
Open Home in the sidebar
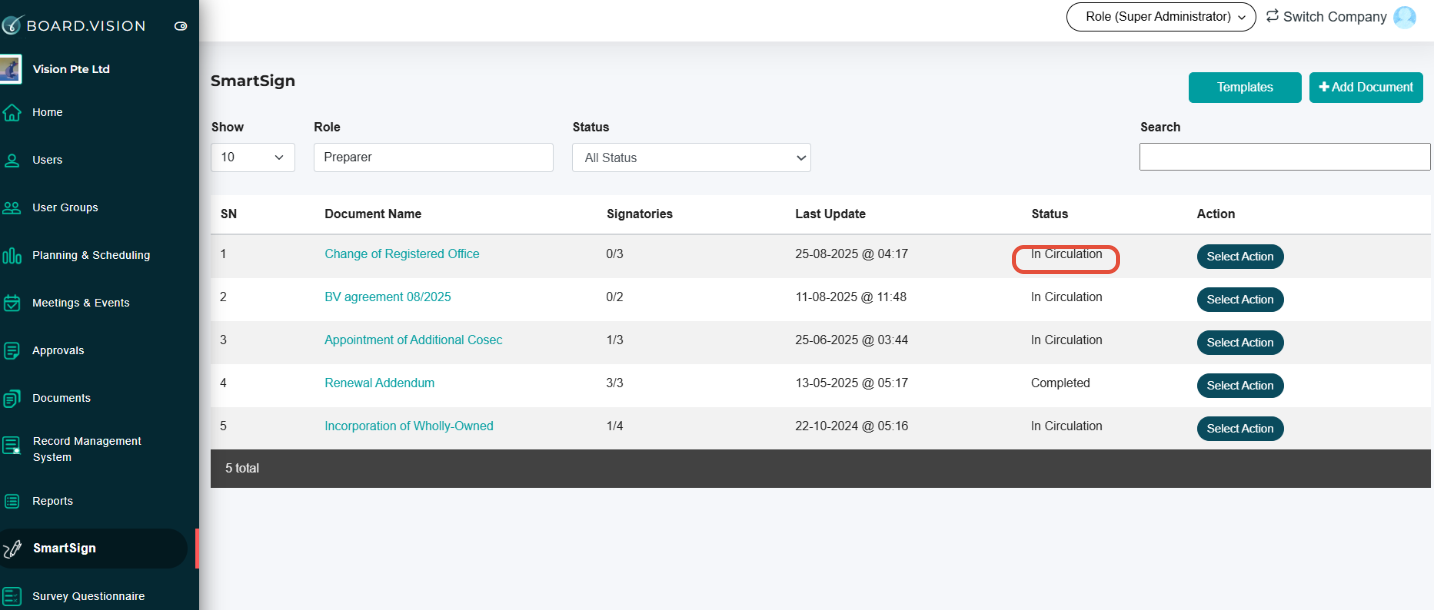47,113
